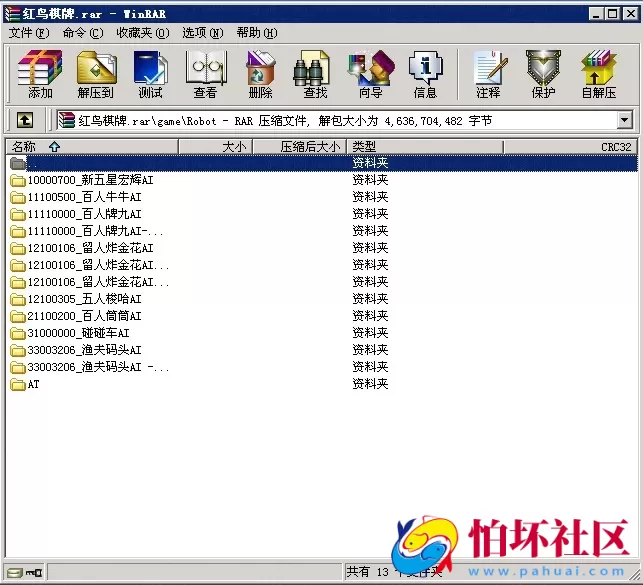Sort by the 类型 column header
Screen dimensions: 643x585
(x=425, y=147)
